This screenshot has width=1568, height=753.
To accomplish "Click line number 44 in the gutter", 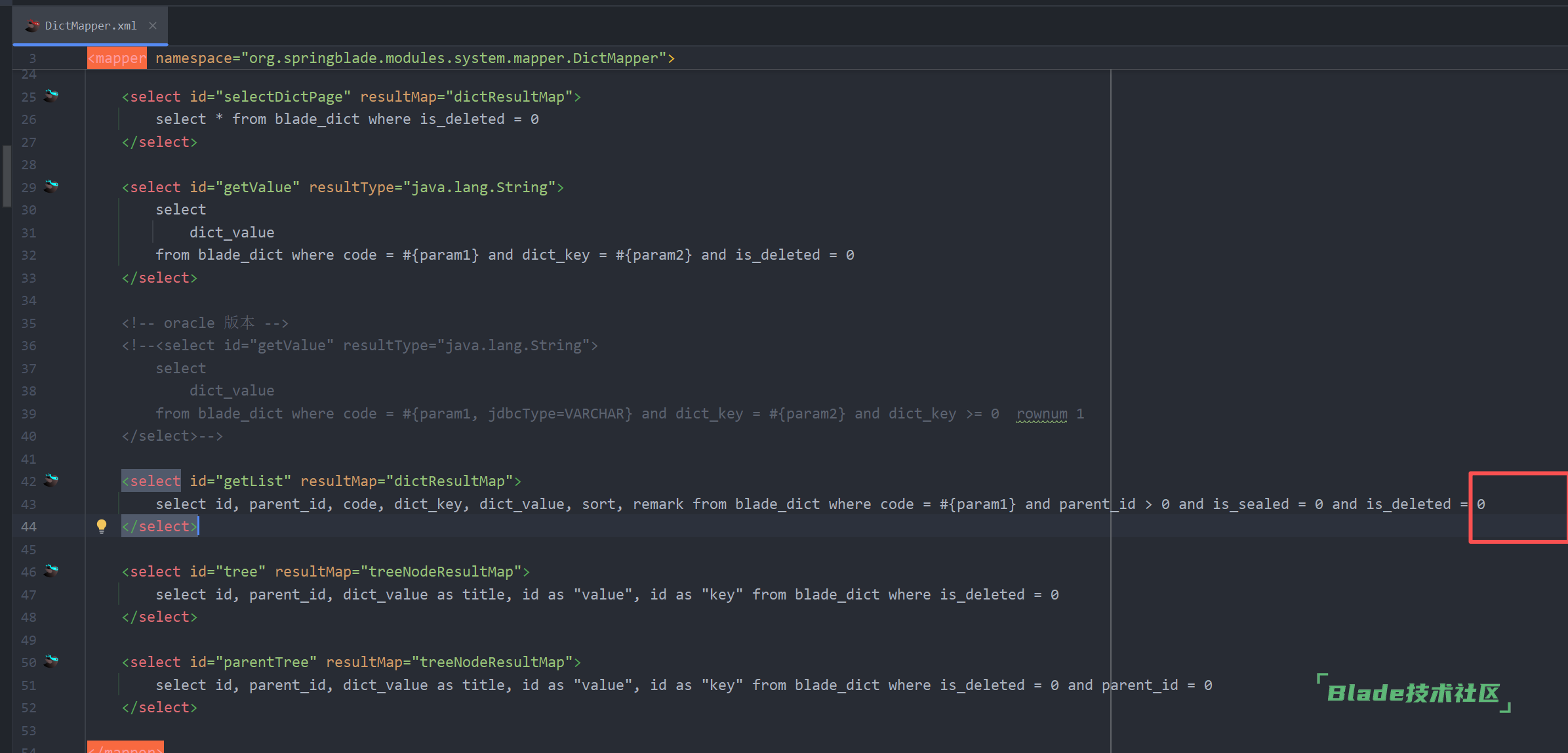I will (x=29, y=527).
